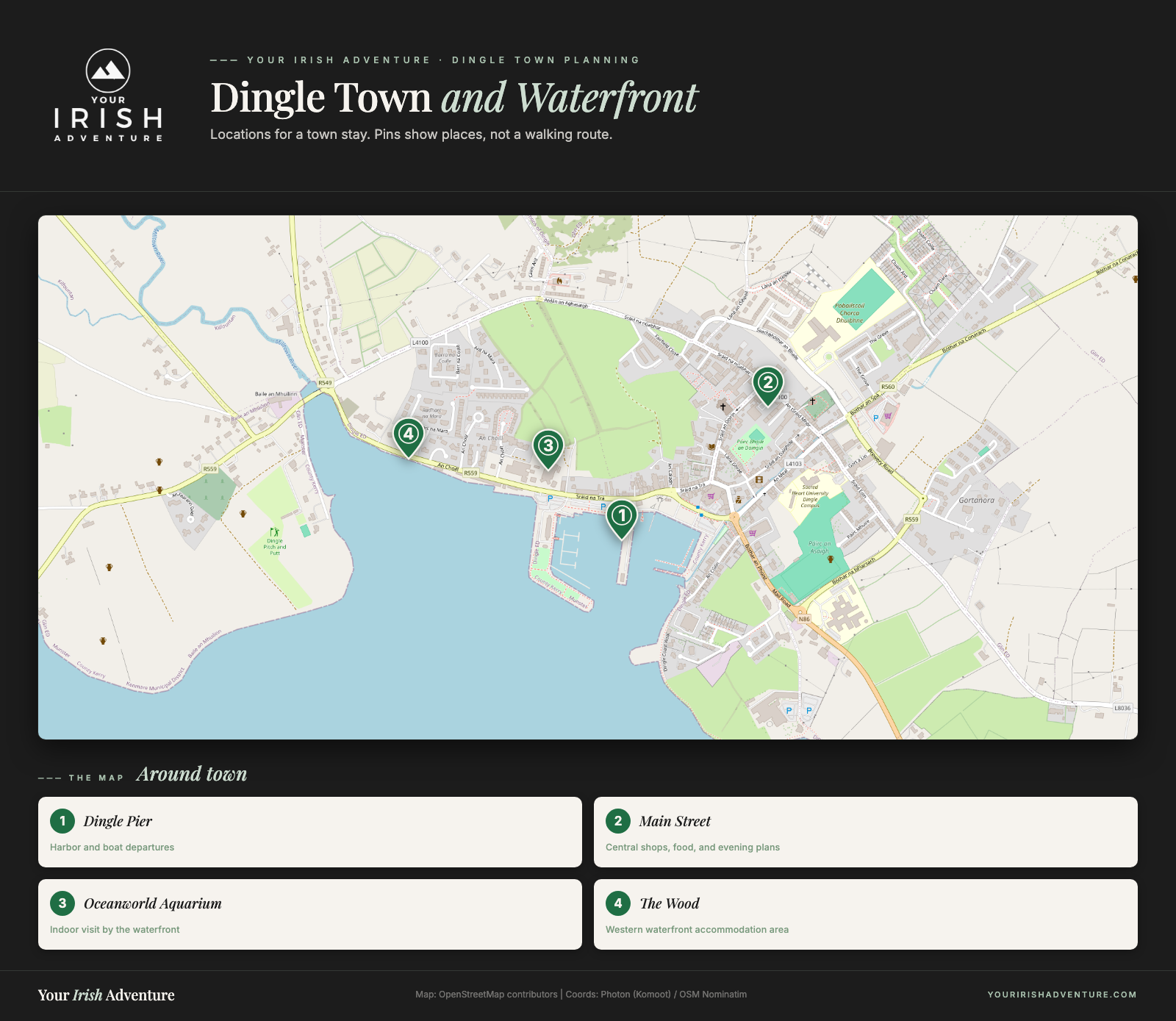The height and width of the screenshot is (1021, 1176).
Task: Click the "L8036" road label on the map
Action: 1122,708
